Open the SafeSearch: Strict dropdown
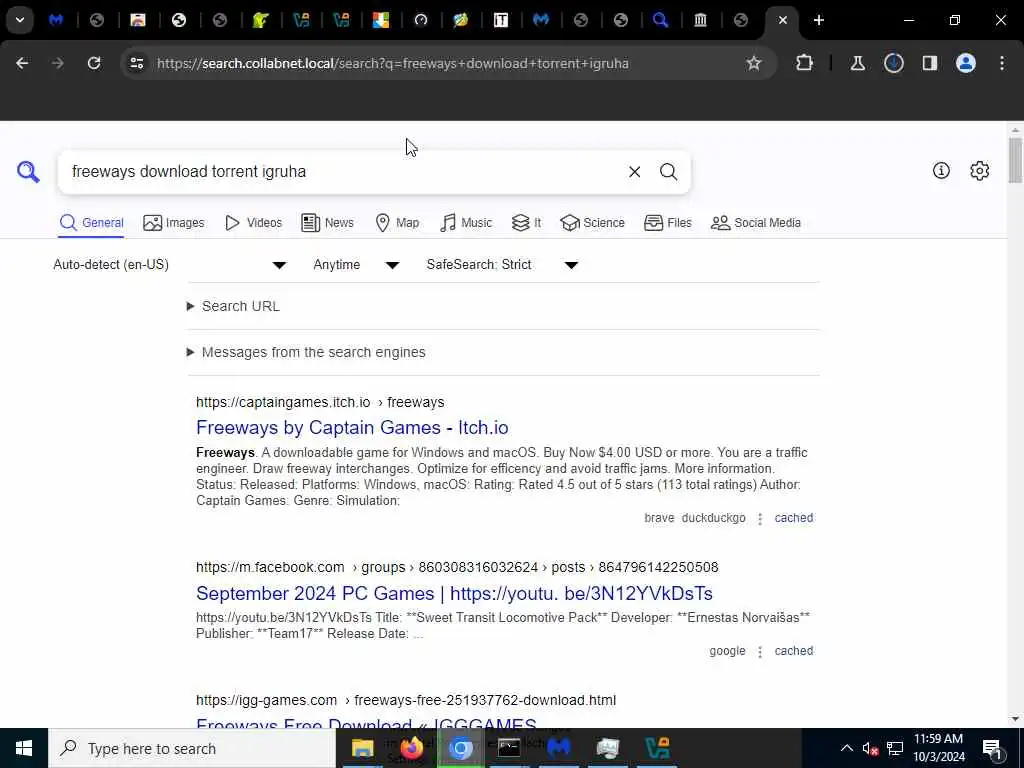Screen dimensions: 1024x768 (502, 264)
